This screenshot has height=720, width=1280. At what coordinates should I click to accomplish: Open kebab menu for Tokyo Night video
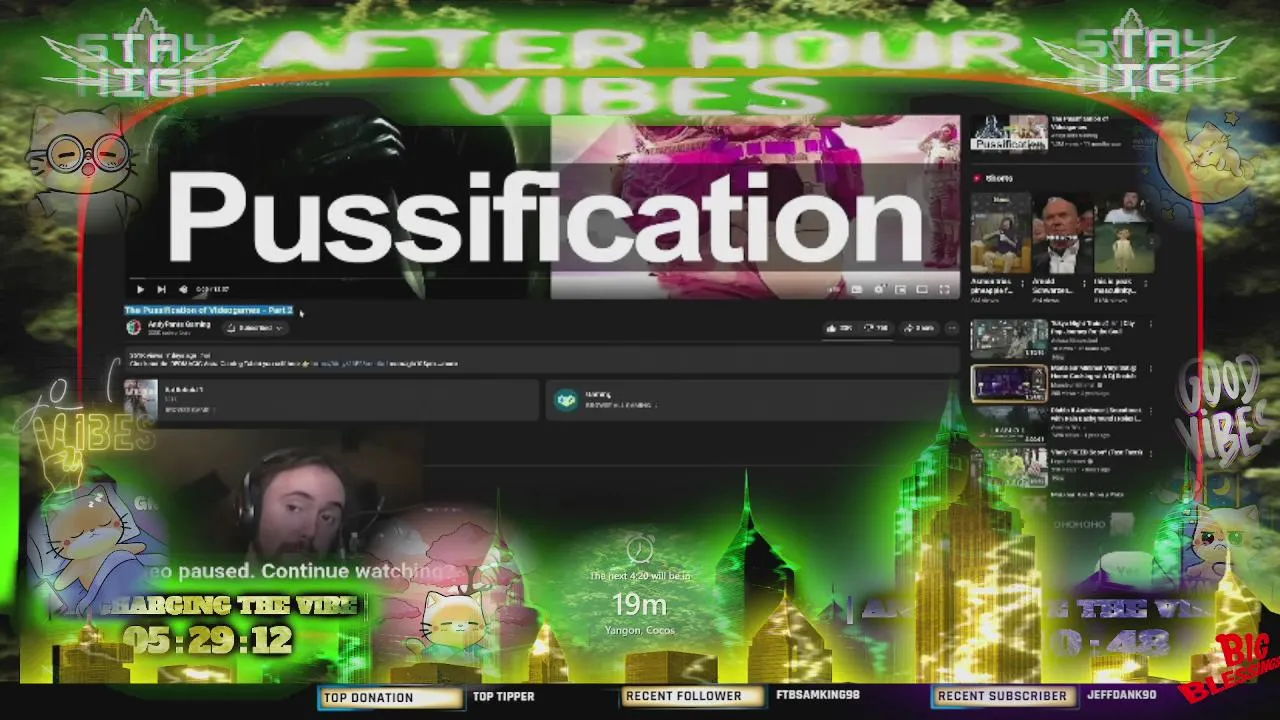[1151, 325]
